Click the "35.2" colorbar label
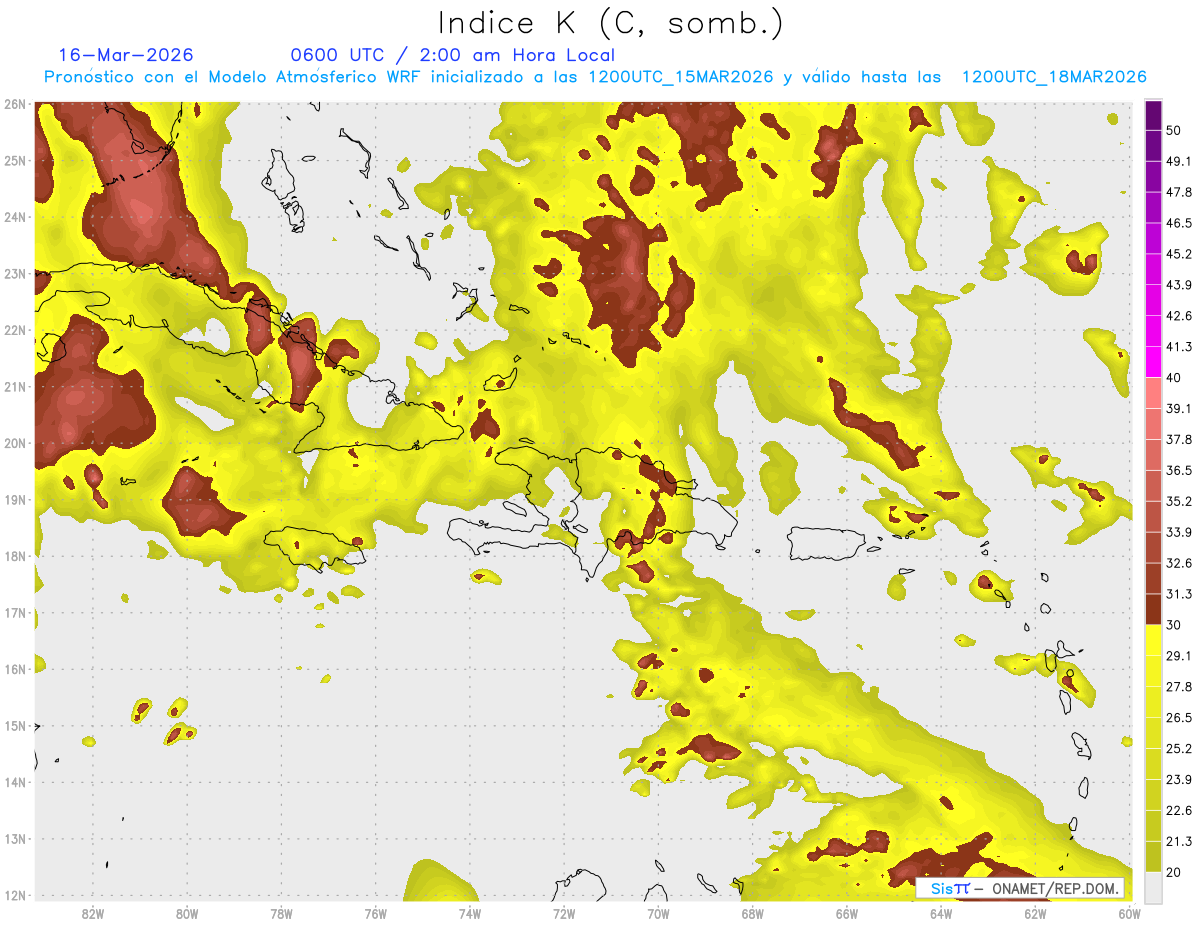Image resolution: width=1200 pixels, height=927 pixels. pyautogui.click(x=1179, y=501)
